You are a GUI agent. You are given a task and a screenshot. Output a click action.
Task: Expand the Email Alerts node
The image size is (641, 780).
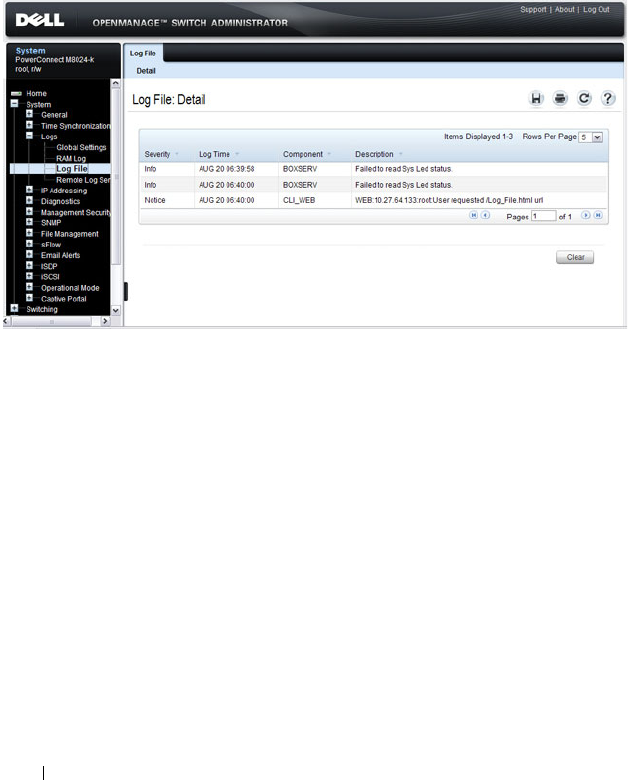point(29,254)
